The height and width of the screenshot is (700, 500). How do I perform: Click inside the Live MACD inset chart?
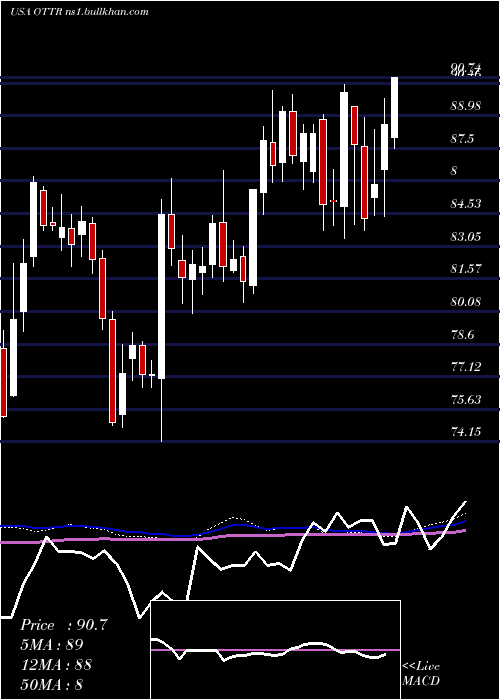[275, 650]
